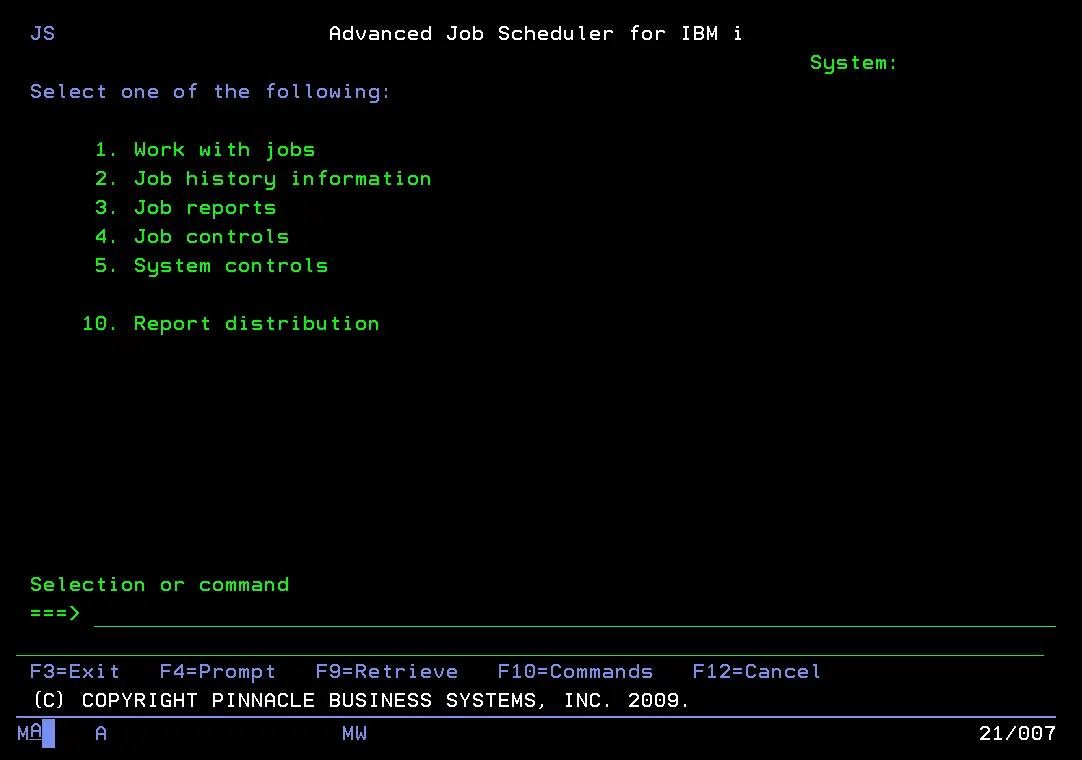Click the MA status indicator

coord(30,732)
